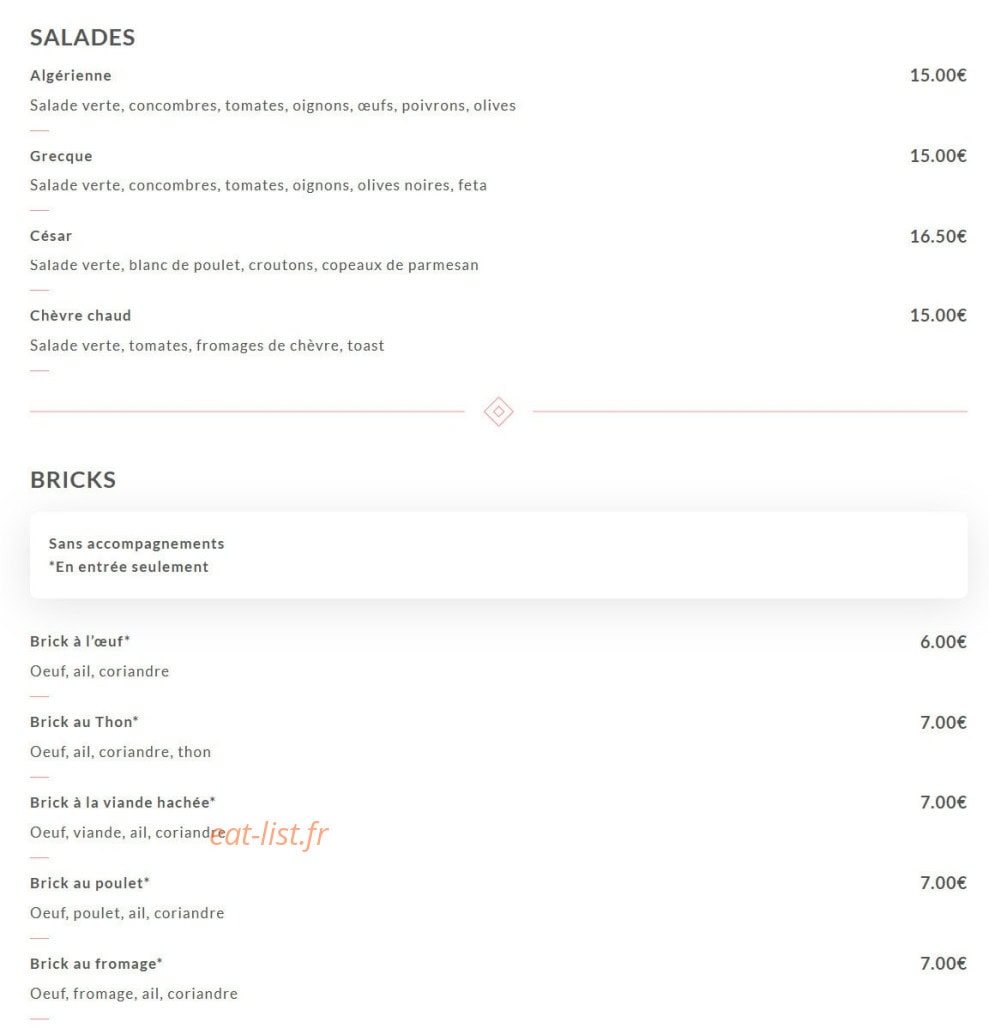
Task: Open Brick à la viande hachée
Action: 123,802
